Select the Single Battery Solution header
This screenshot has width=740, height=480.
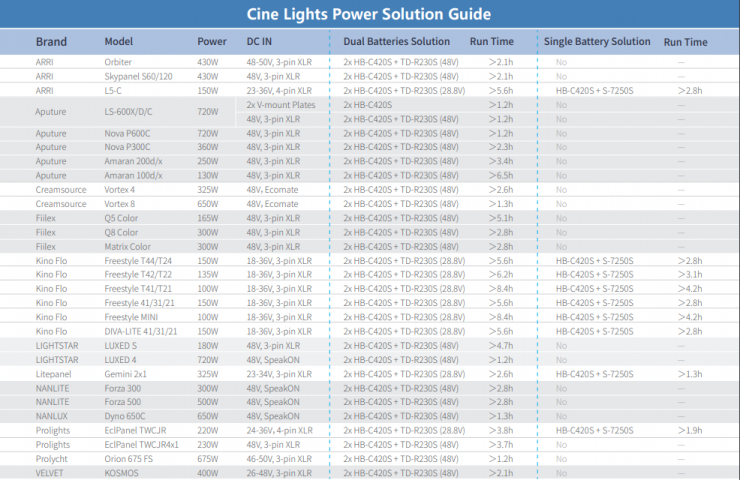coord(597,42)
